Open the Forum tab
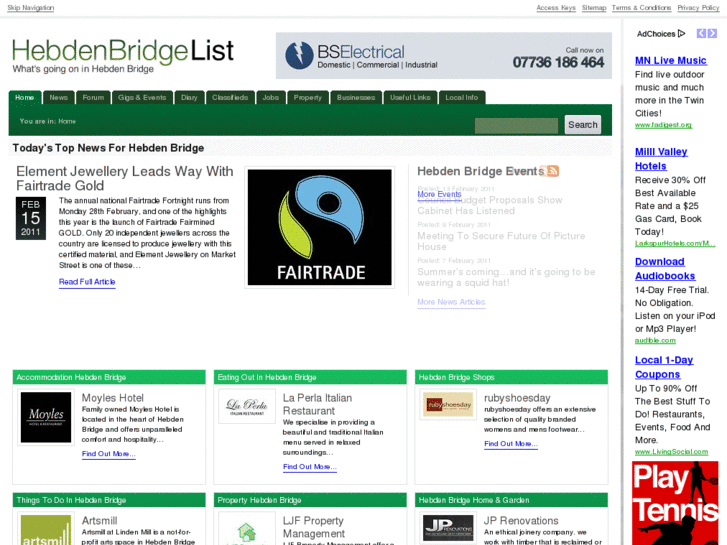Image resolution: width=727 pixels, height=545 pixels. pyautogui.click(x=93, y=97)
